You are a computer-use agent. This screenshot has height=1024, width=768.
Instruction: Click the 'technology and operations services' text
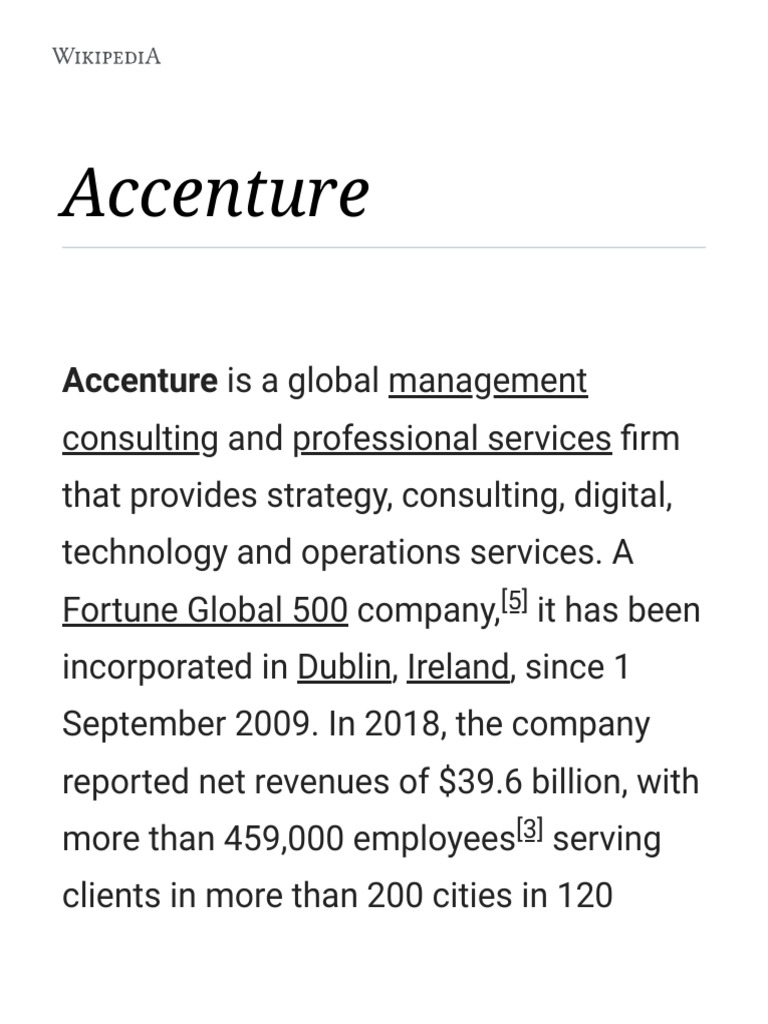(x=331, y=552)
